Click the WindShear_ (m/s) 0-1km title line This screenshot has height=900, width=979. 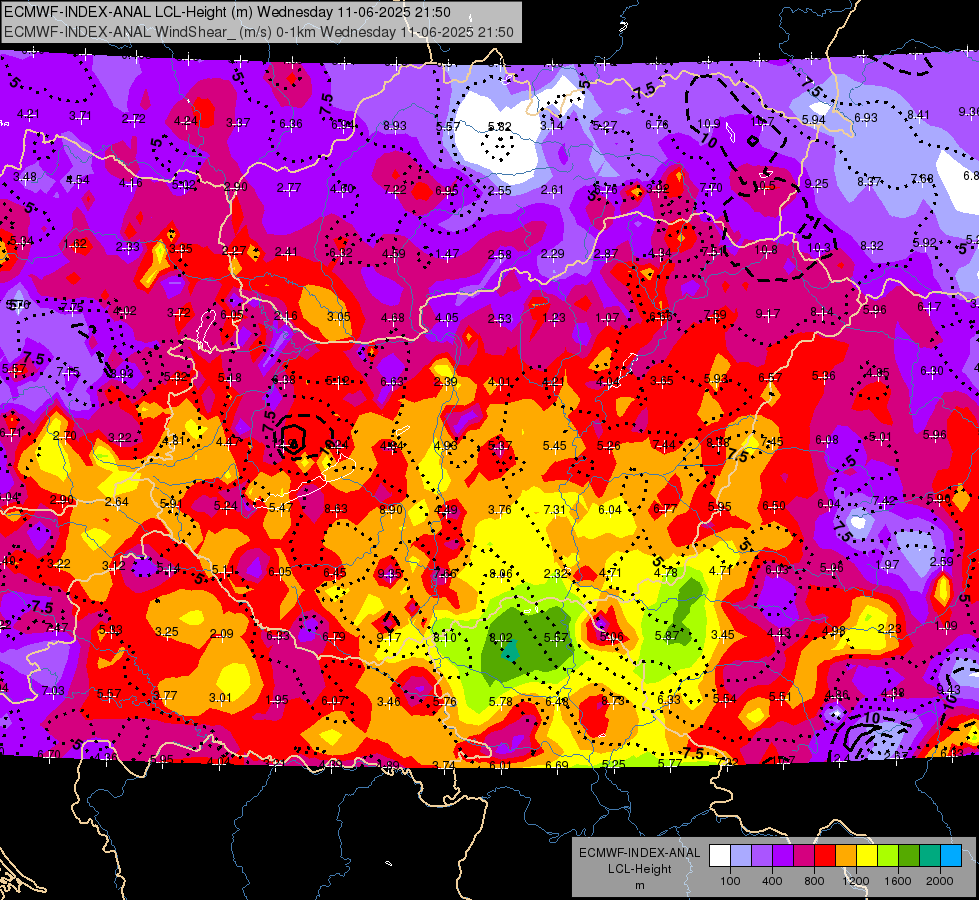click(x=258, y=32)
